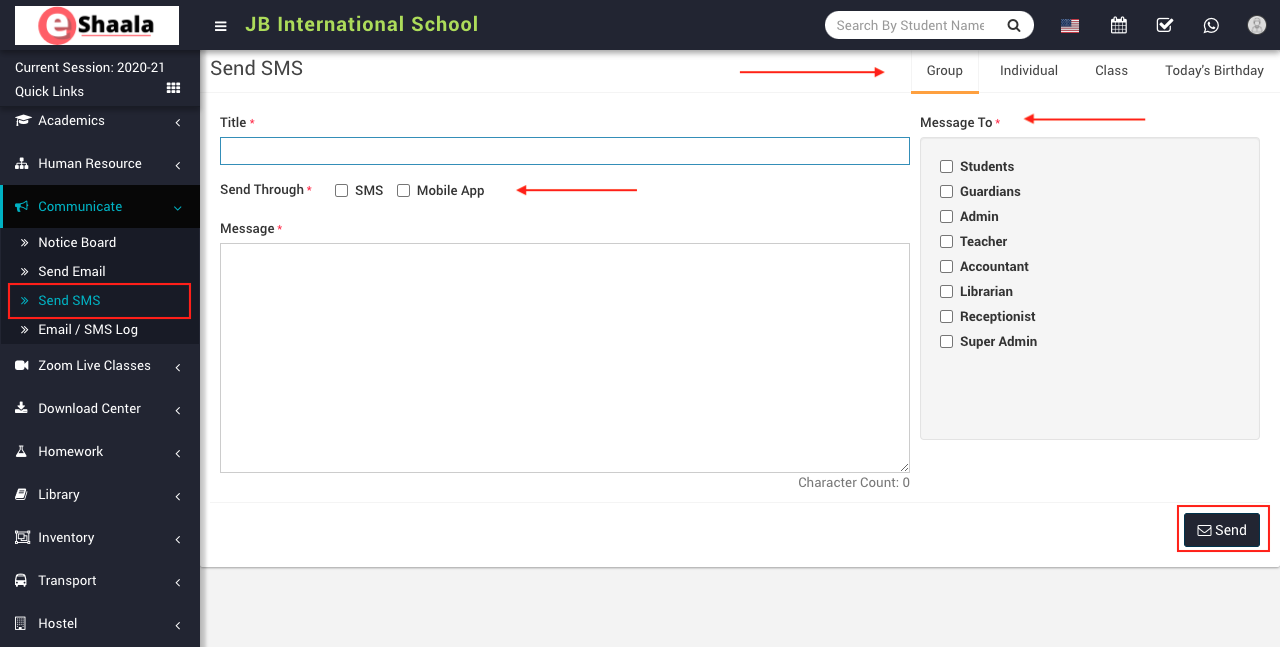Open Quick Links grid icon

[173, 89]
